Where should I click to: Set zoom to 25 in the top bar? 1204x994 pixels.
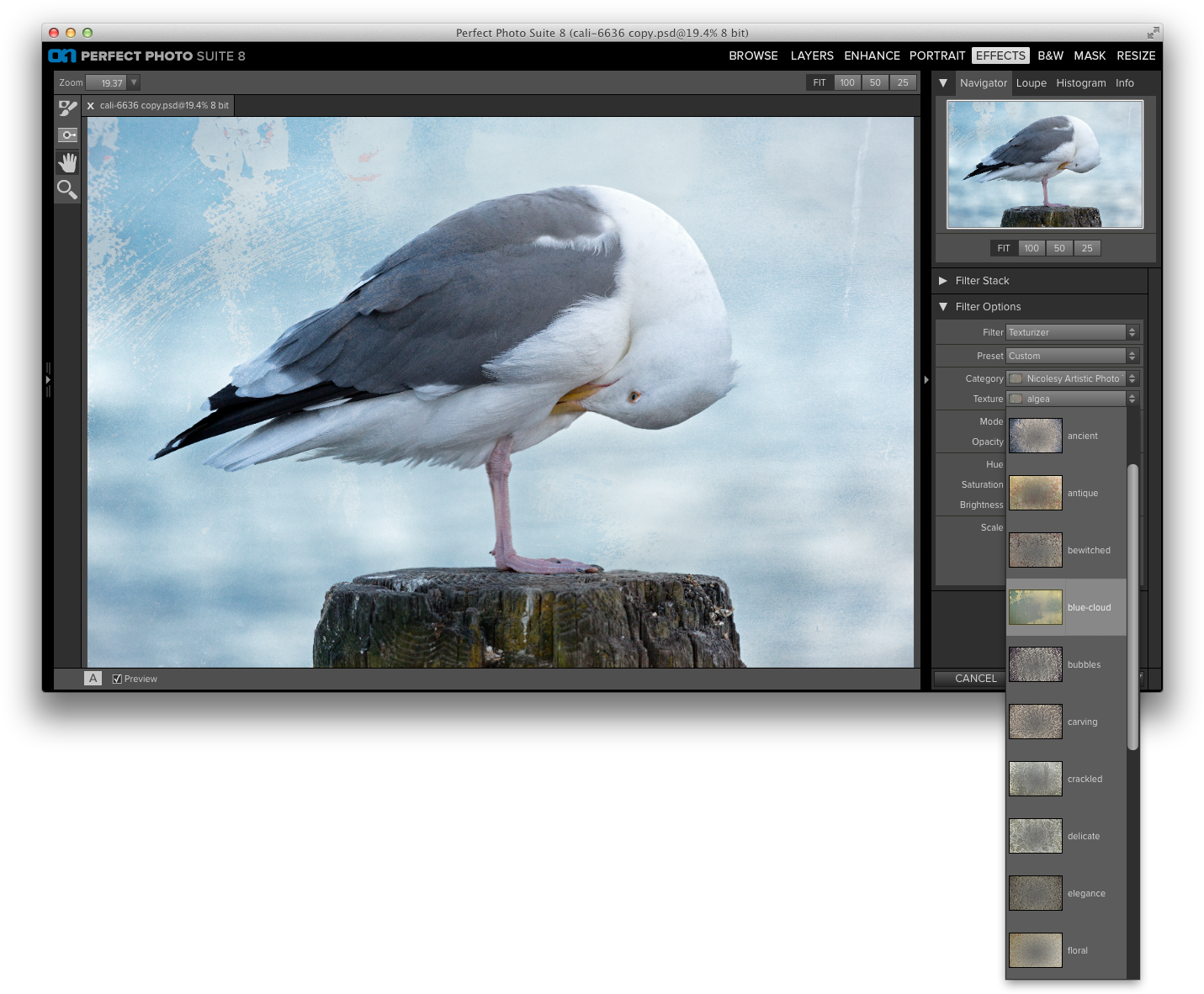(903, 82)
